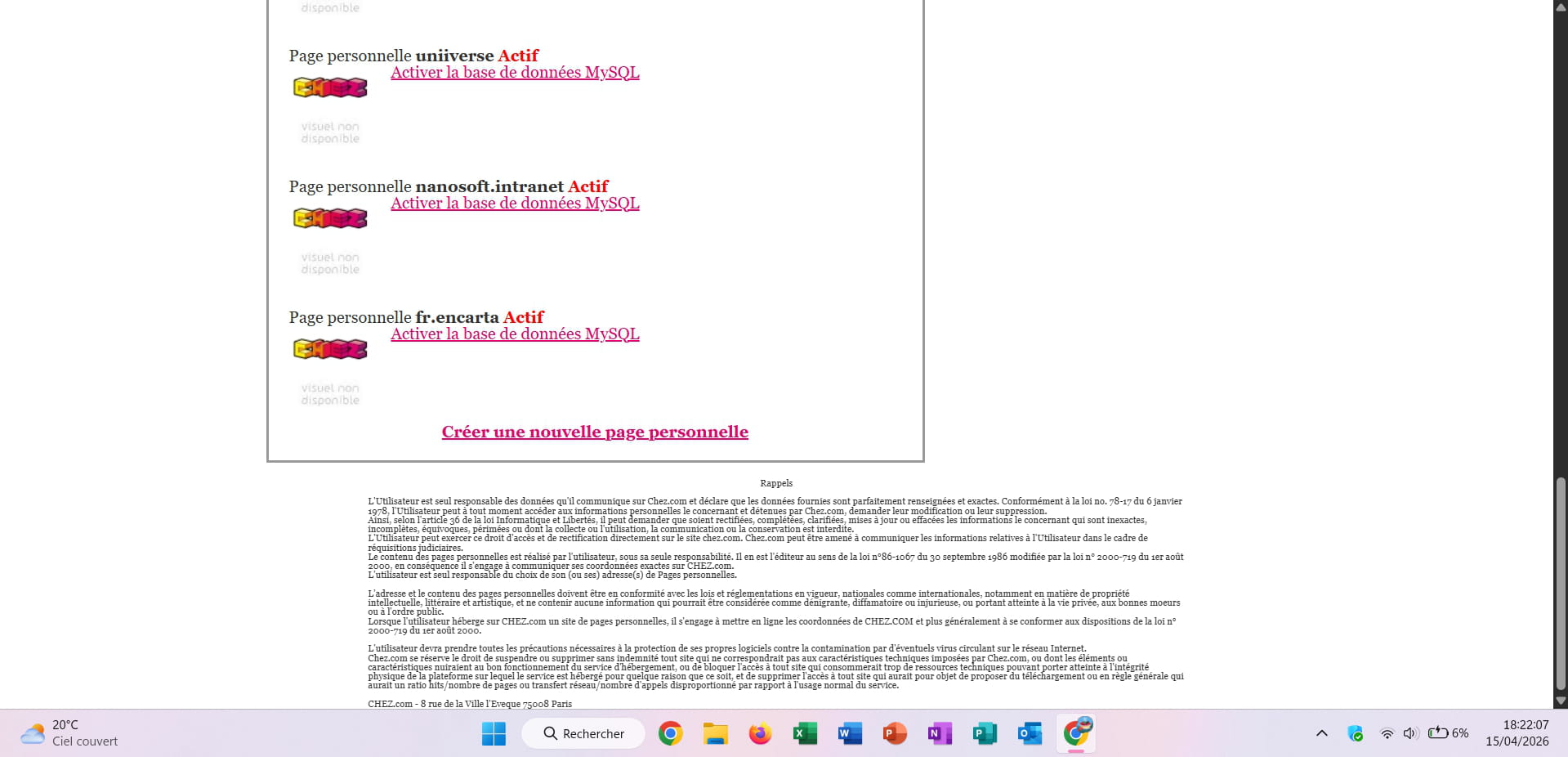Click the paragraph starting "L'adresse et le contenu des pages"
Screen dimensions: 1568x757
(x=774, y=602)
